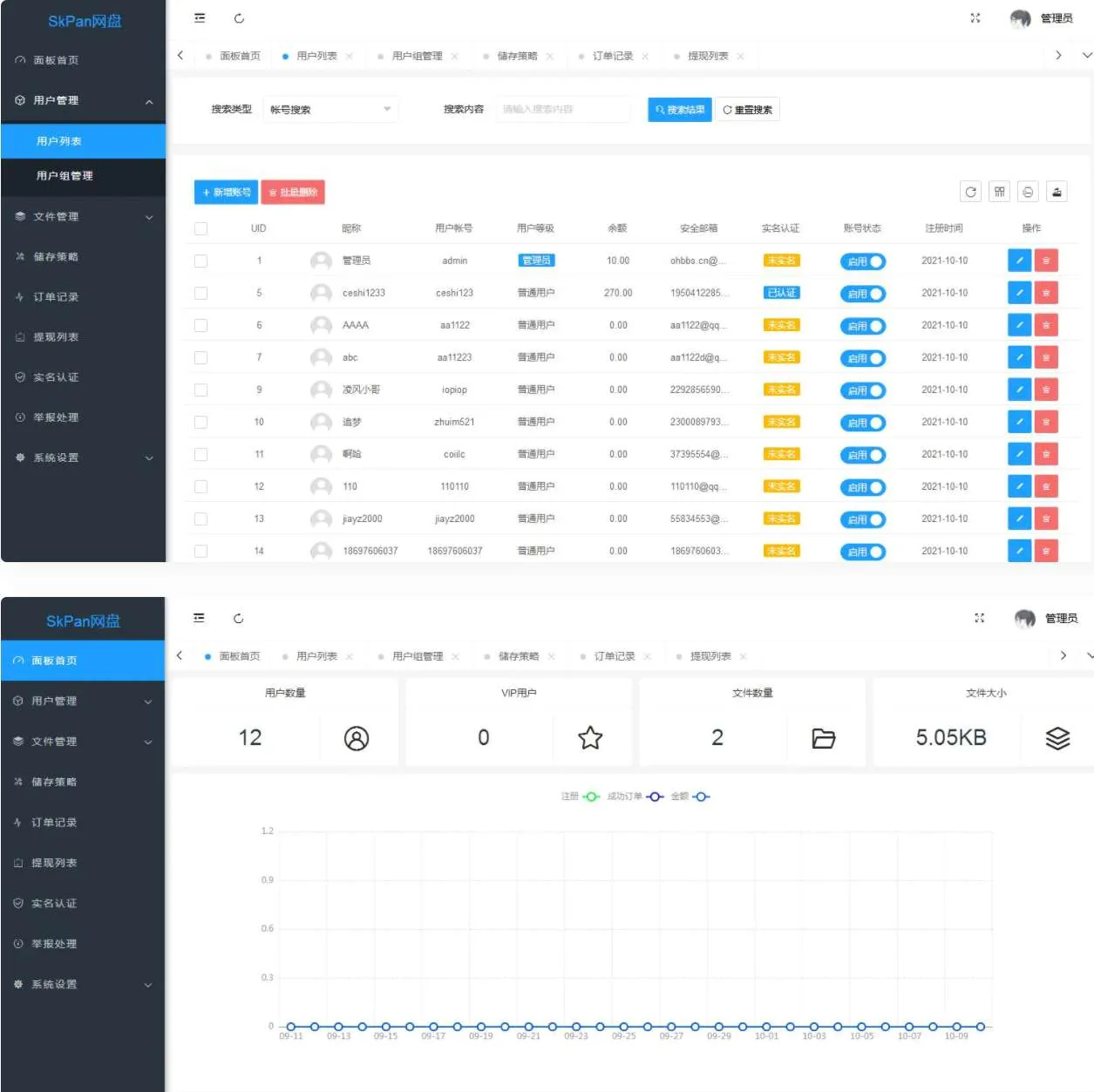Click the layers icon on 文件大小 card

1057,738
